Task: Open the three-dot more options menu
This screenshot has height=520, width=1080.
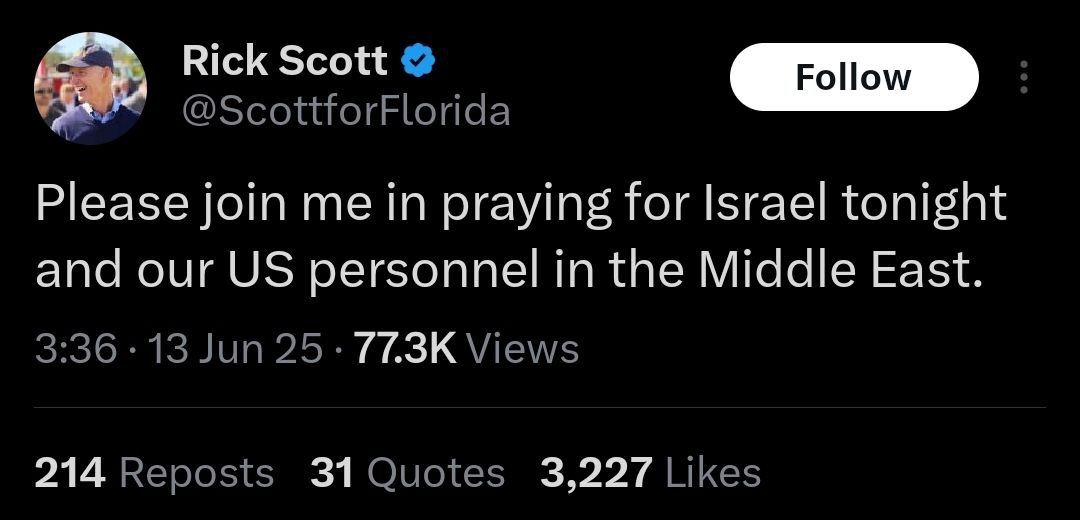Action: click(1022, 77)
